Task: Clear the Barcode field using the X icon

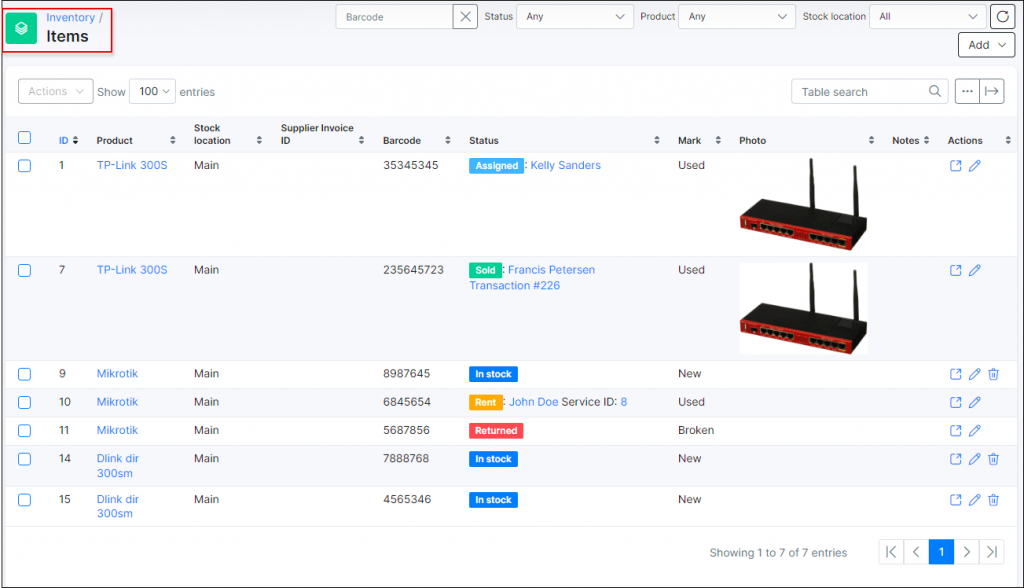Action: [464, 16]
